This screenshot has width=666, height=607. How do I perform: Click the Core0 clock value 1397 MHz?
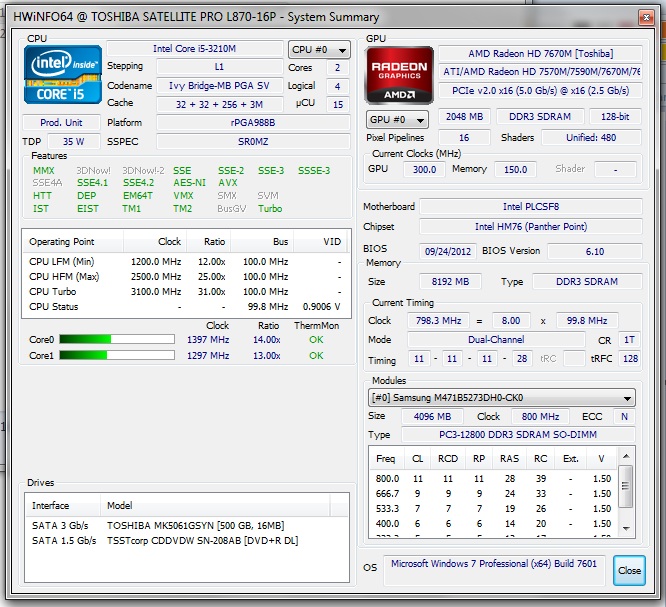click(208, 340)
